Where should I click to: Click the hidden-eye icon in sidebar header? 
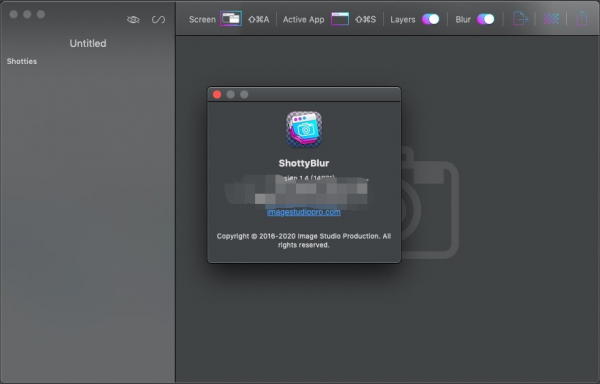[133, 20]
